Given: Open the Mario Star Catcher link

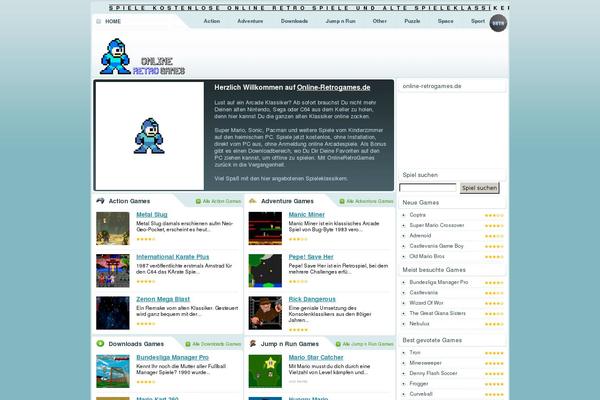Looking at the screenshot, I should tap(316, 358).
